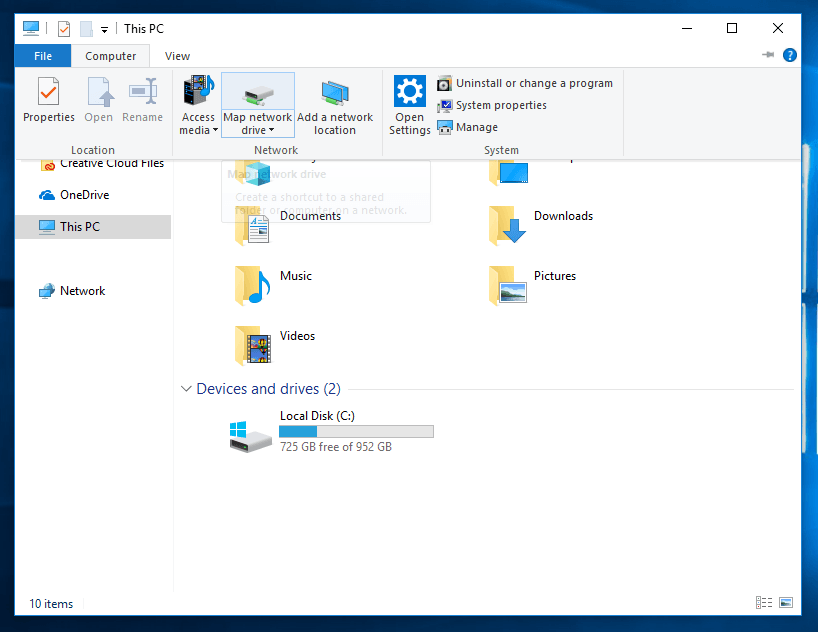
Task: Click the Local Disk (C:) usage bar
Action: [x=356, y=431]
